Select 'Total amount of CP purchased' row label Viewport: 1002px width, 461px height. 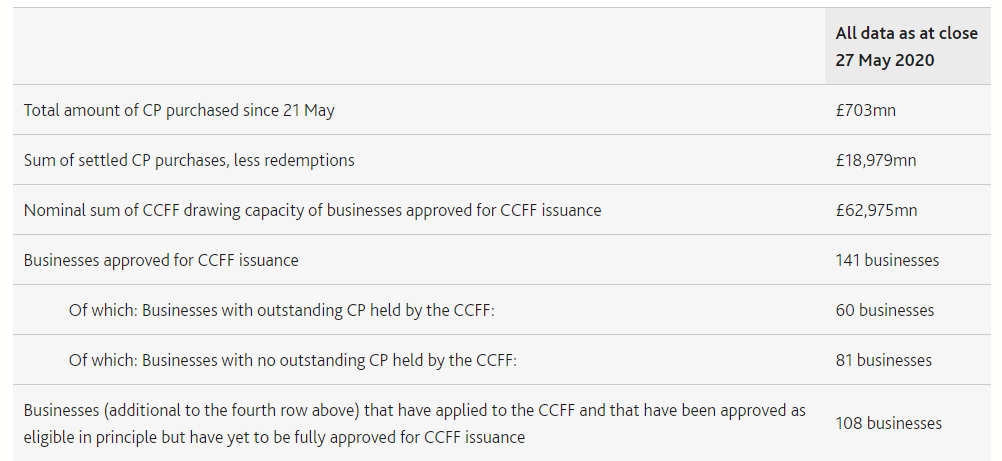[179, 110]
